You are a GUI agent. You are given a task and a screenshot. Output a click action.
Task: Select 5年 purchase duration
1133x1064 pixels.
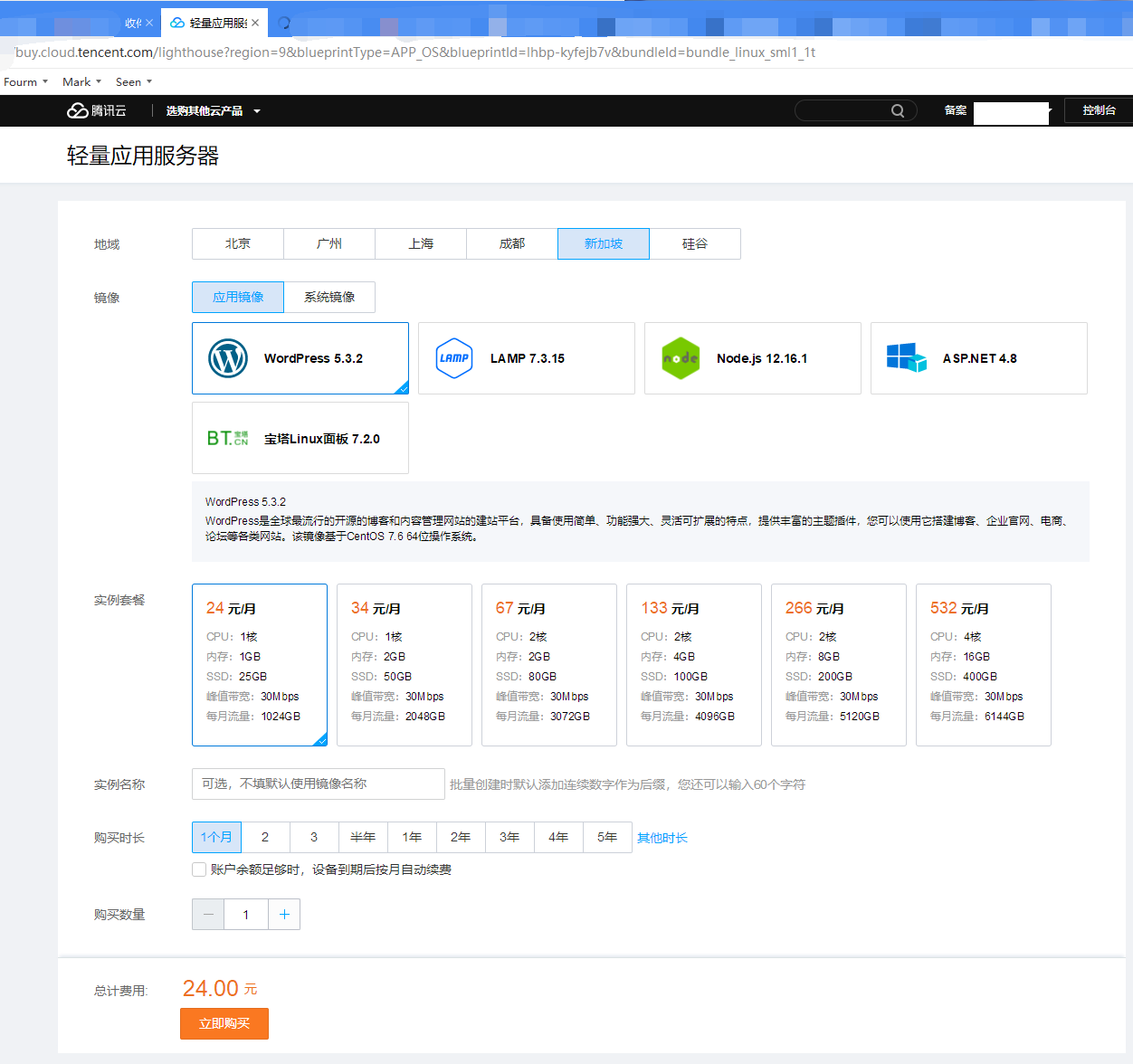[x=607, y=837]
